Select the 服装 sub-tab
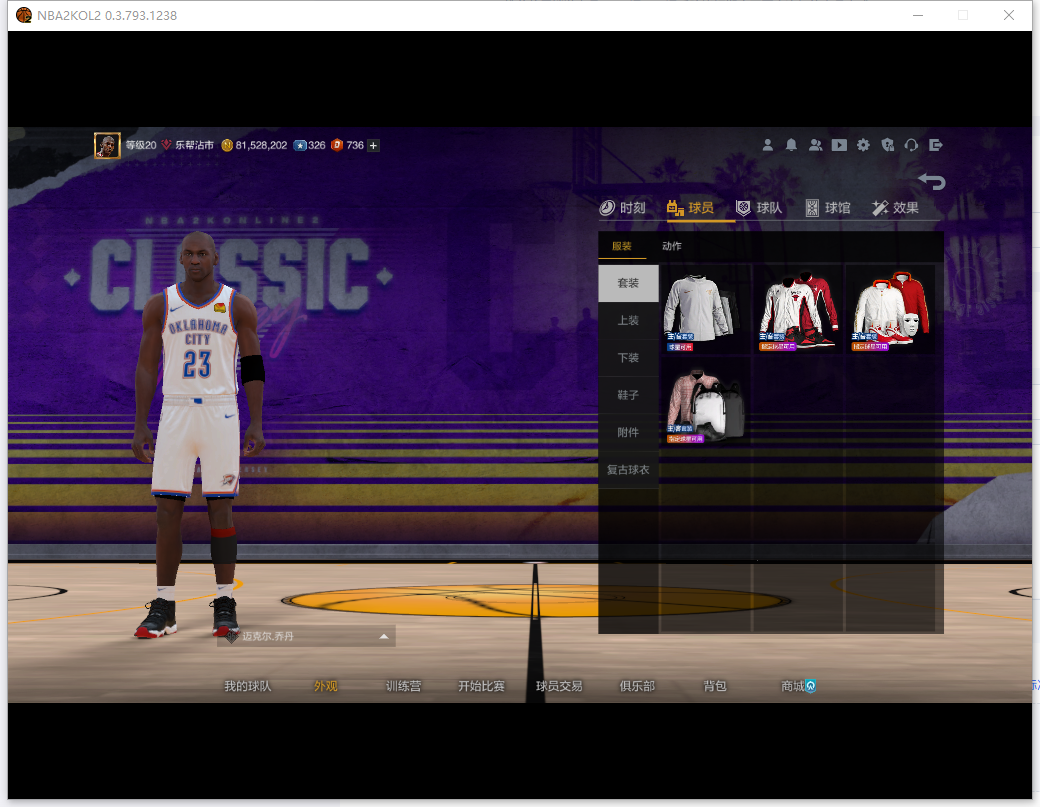This screenshot has width=1040, height=807. pos(621,246)
